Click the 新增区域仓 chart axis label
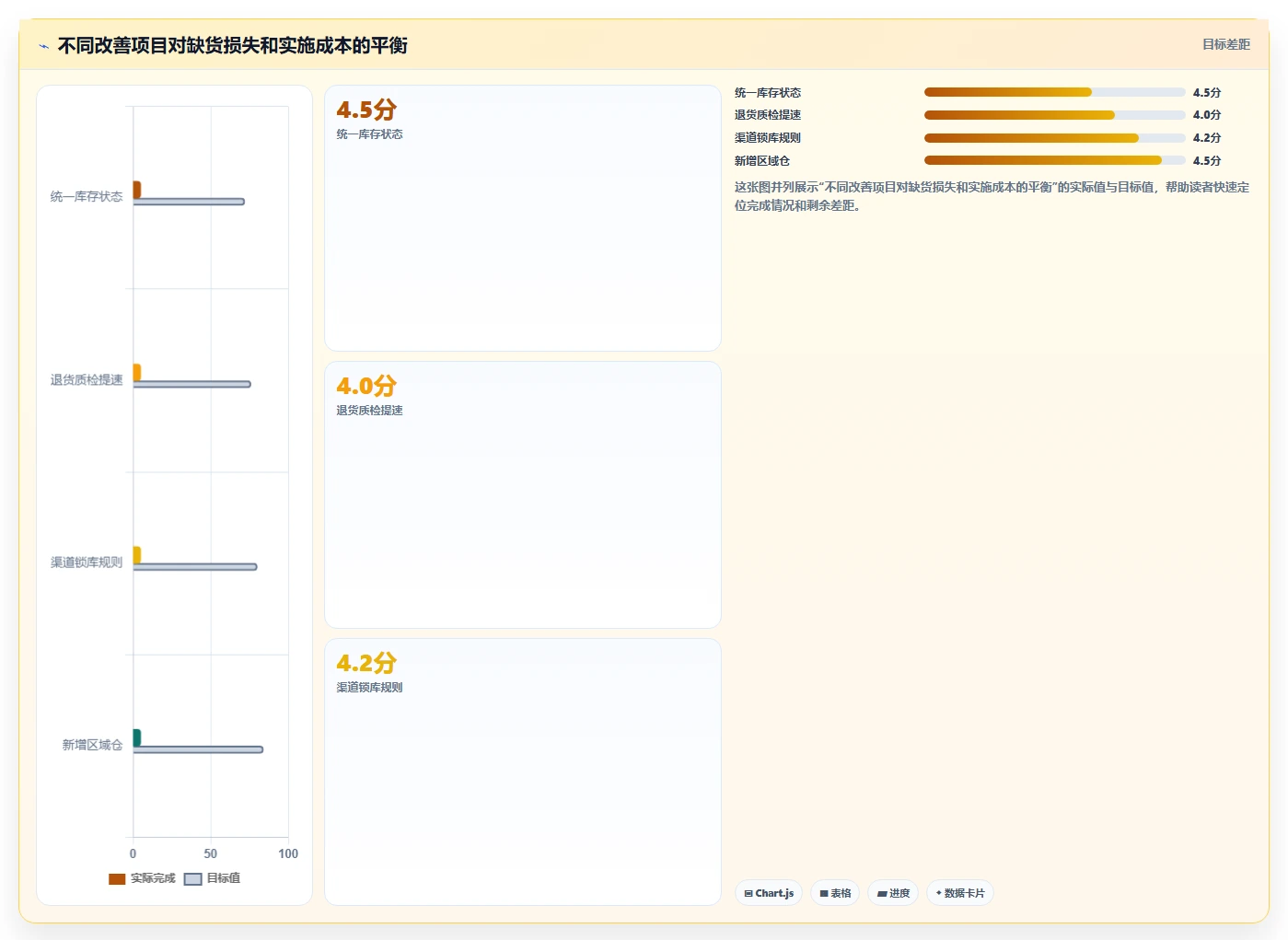The image size is (1288, 940). pyautogui.click(x=92, y=745)
